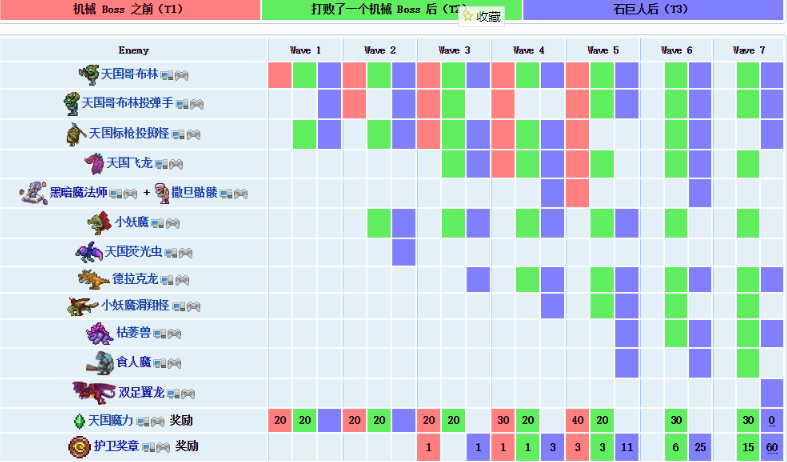The width and height of the screenshot is (787, 462).
Task: Select the Wave 4 column header
Action: click(529, 50)
